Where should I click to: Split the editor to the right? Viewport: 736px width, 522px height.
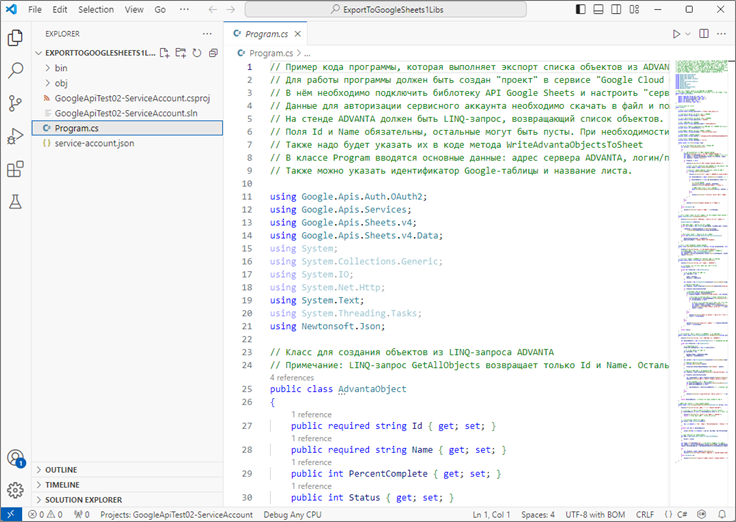point(704,34)
